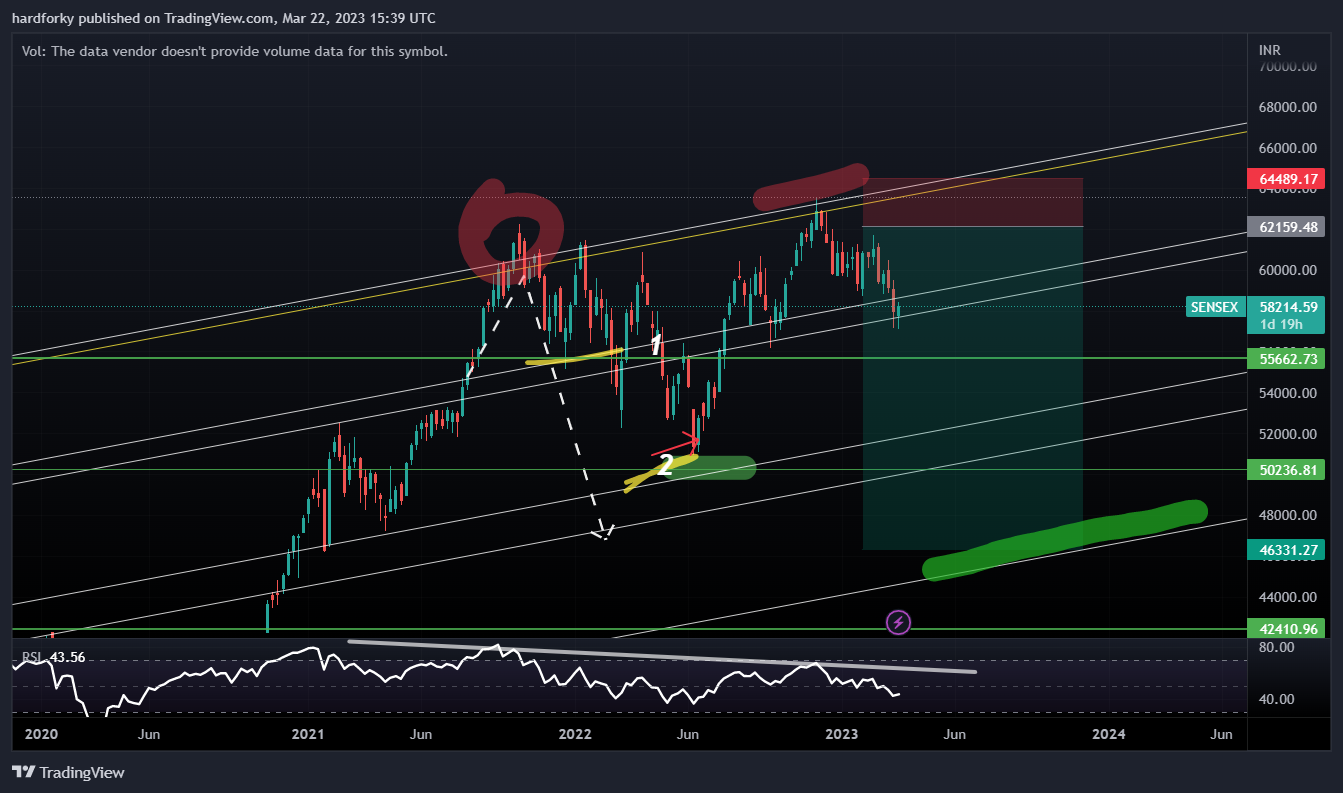Click the 46331.27 target price label
This screenshot has height=793, width=1343.
(x=1286, y=549)
